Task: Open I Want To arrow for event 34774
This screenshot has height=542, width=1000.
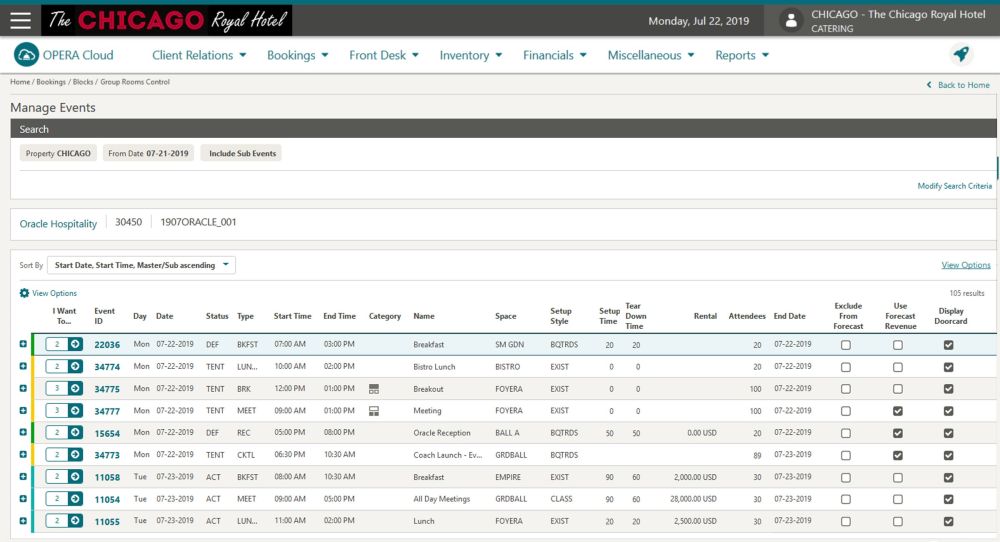Action: click(75, 367)
